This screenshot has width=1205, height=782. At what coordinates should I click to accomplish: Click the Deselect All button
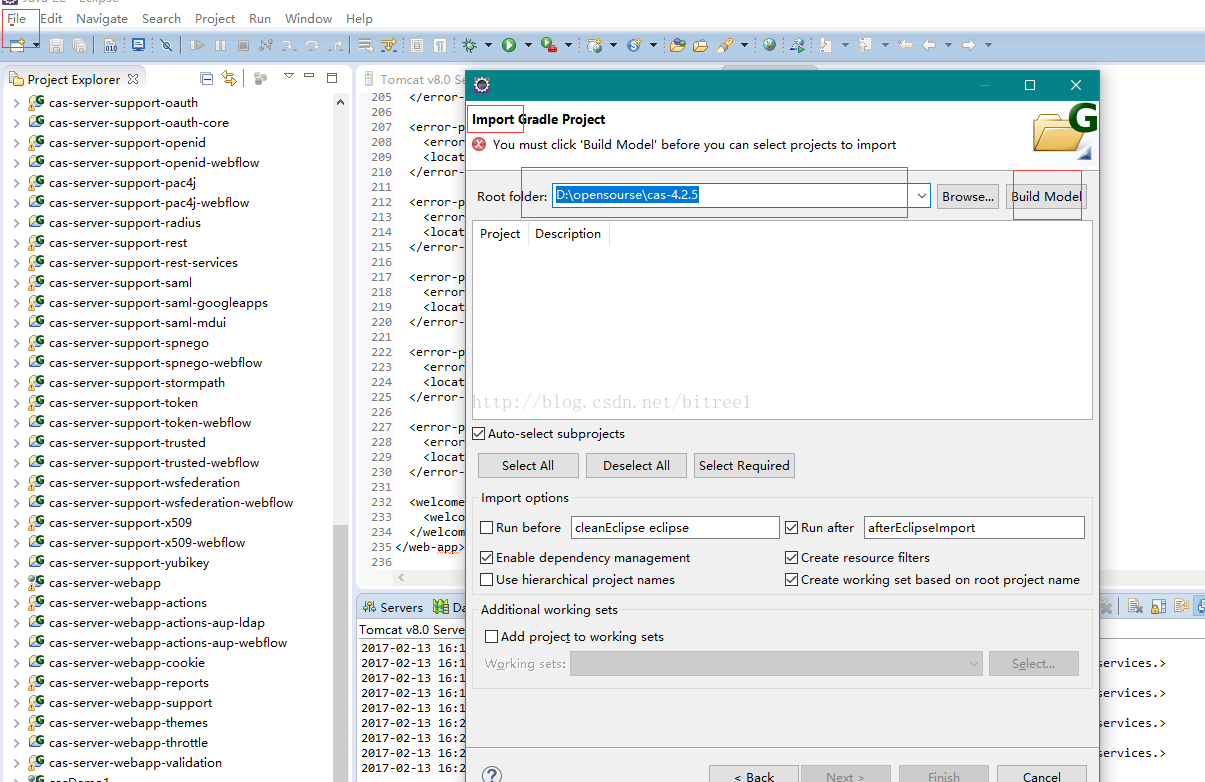[636, 465]
